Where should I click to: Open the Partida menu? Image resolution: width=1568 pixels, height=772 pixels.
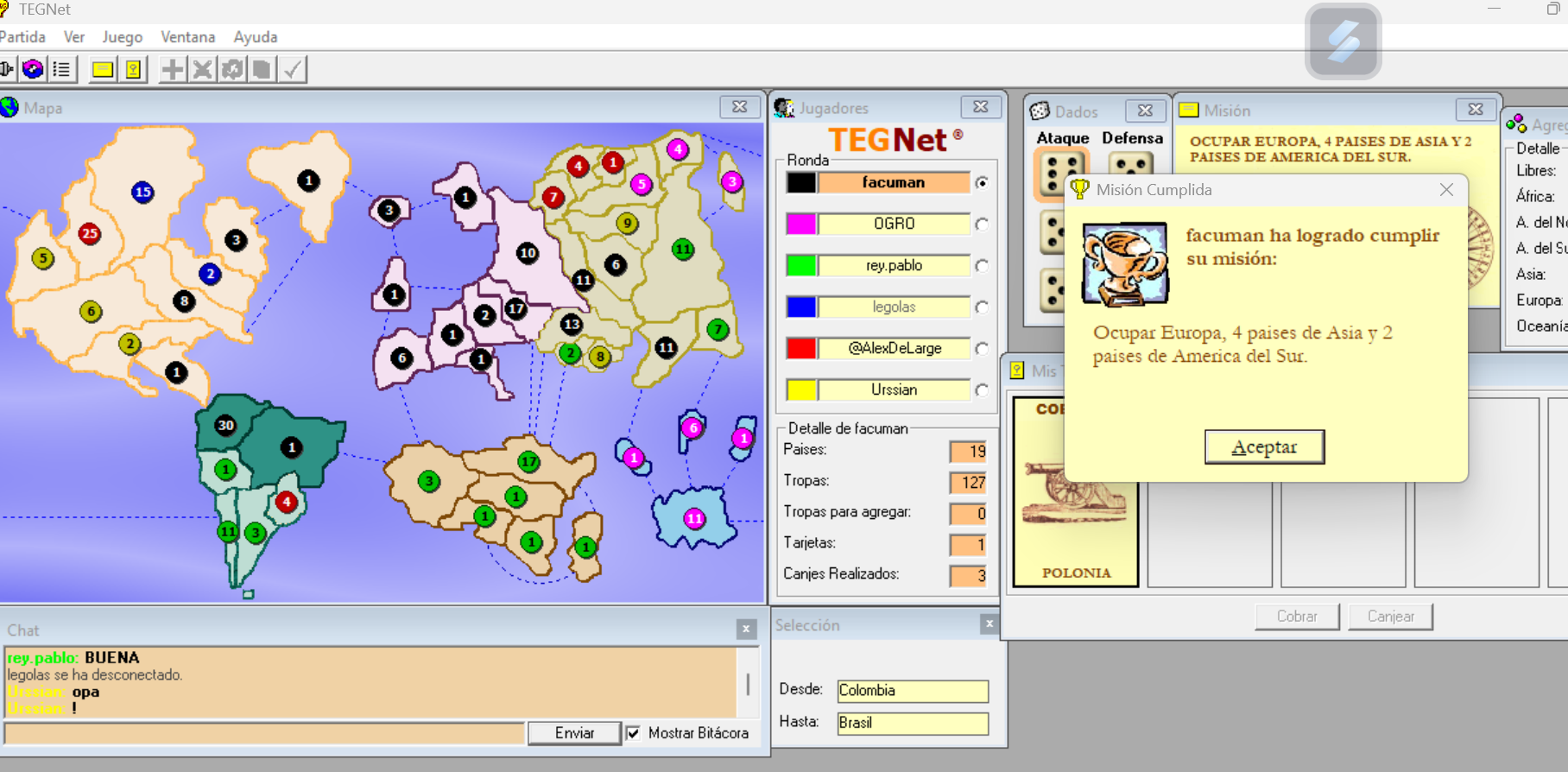tap(22, 37)
